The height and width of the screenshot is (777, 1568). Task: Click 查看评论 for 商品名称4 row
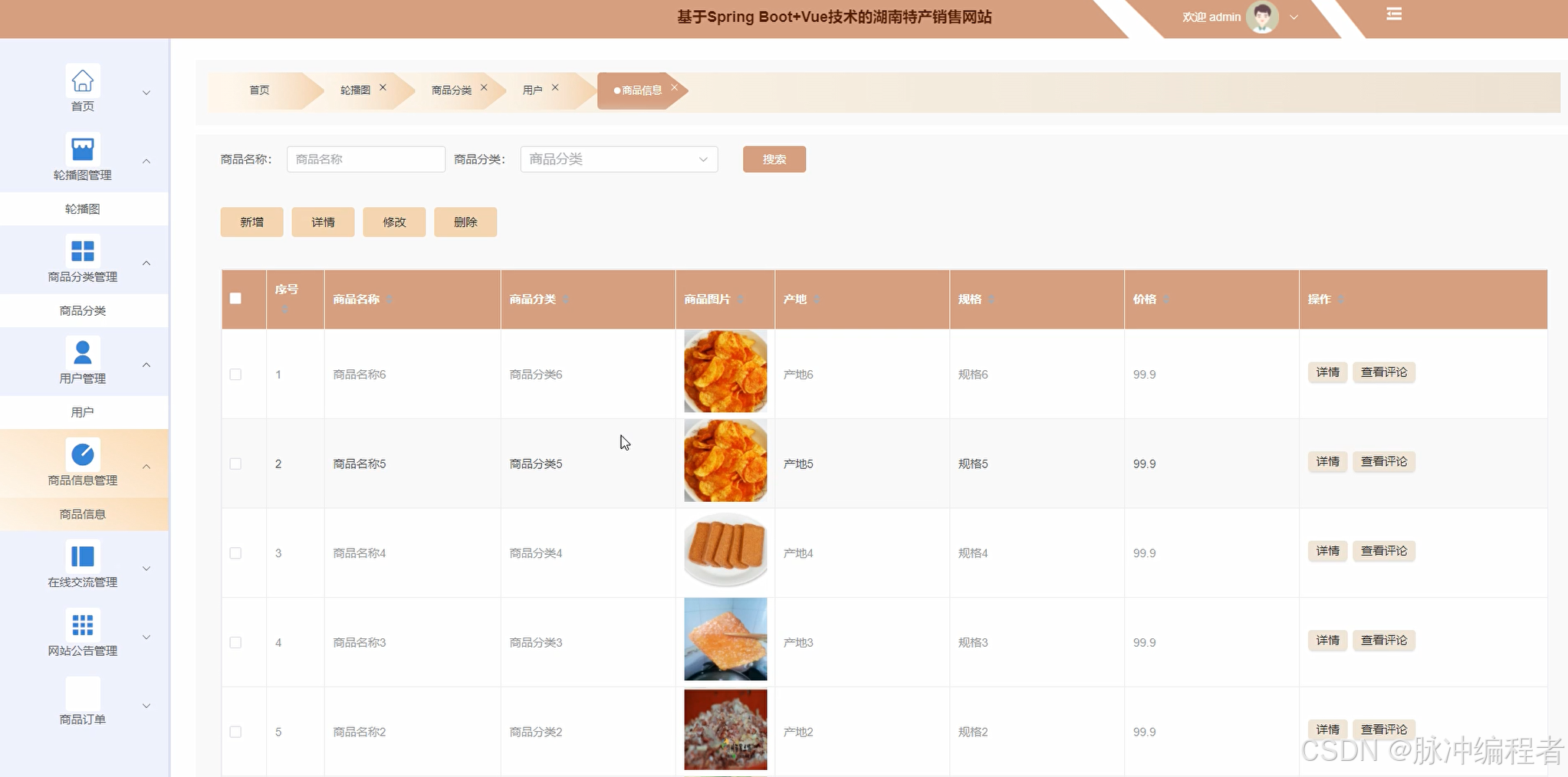tap(1384, 551)
